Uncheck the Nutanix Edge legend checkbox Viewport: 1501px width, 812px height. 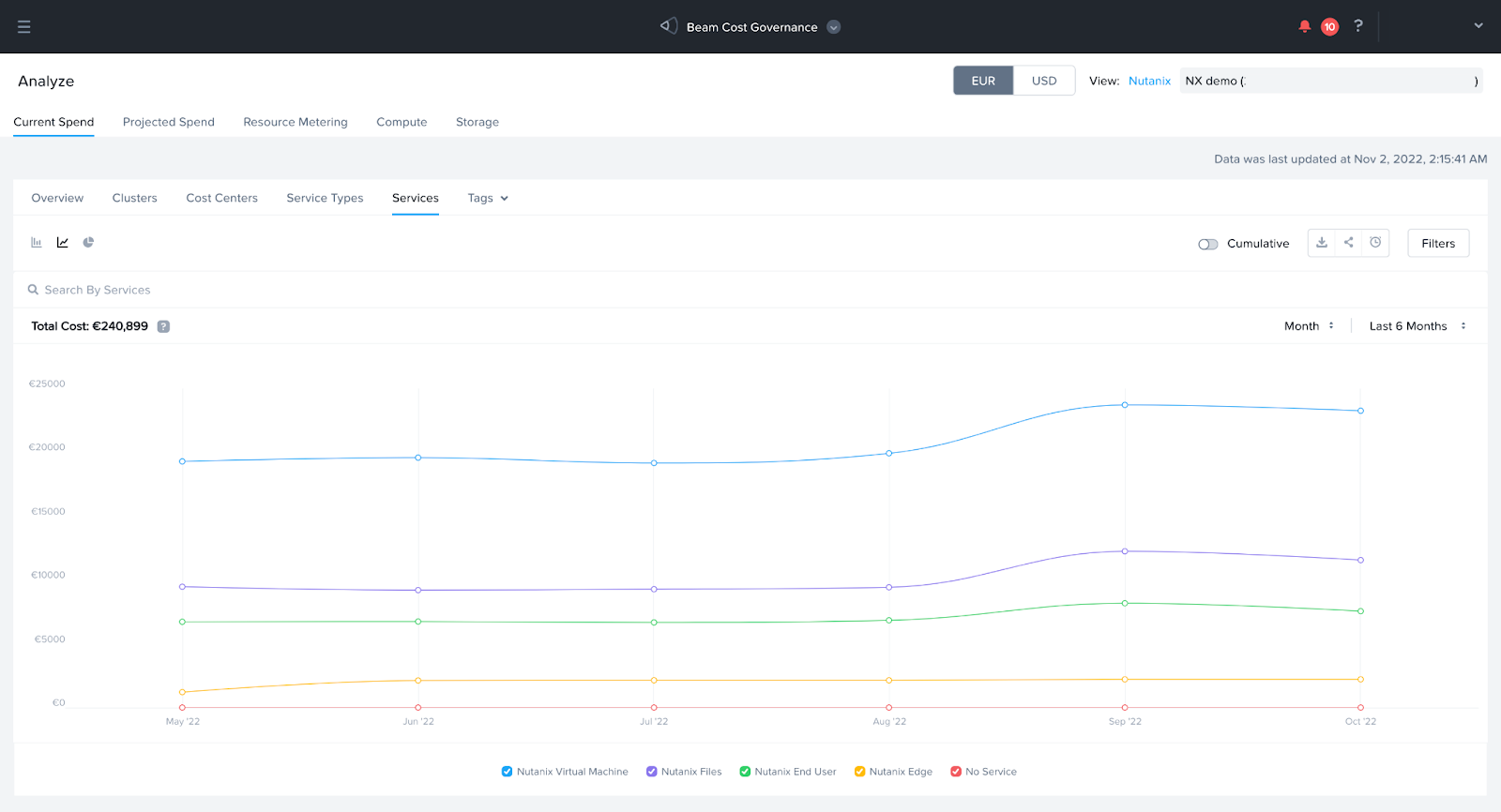(859, 772)
